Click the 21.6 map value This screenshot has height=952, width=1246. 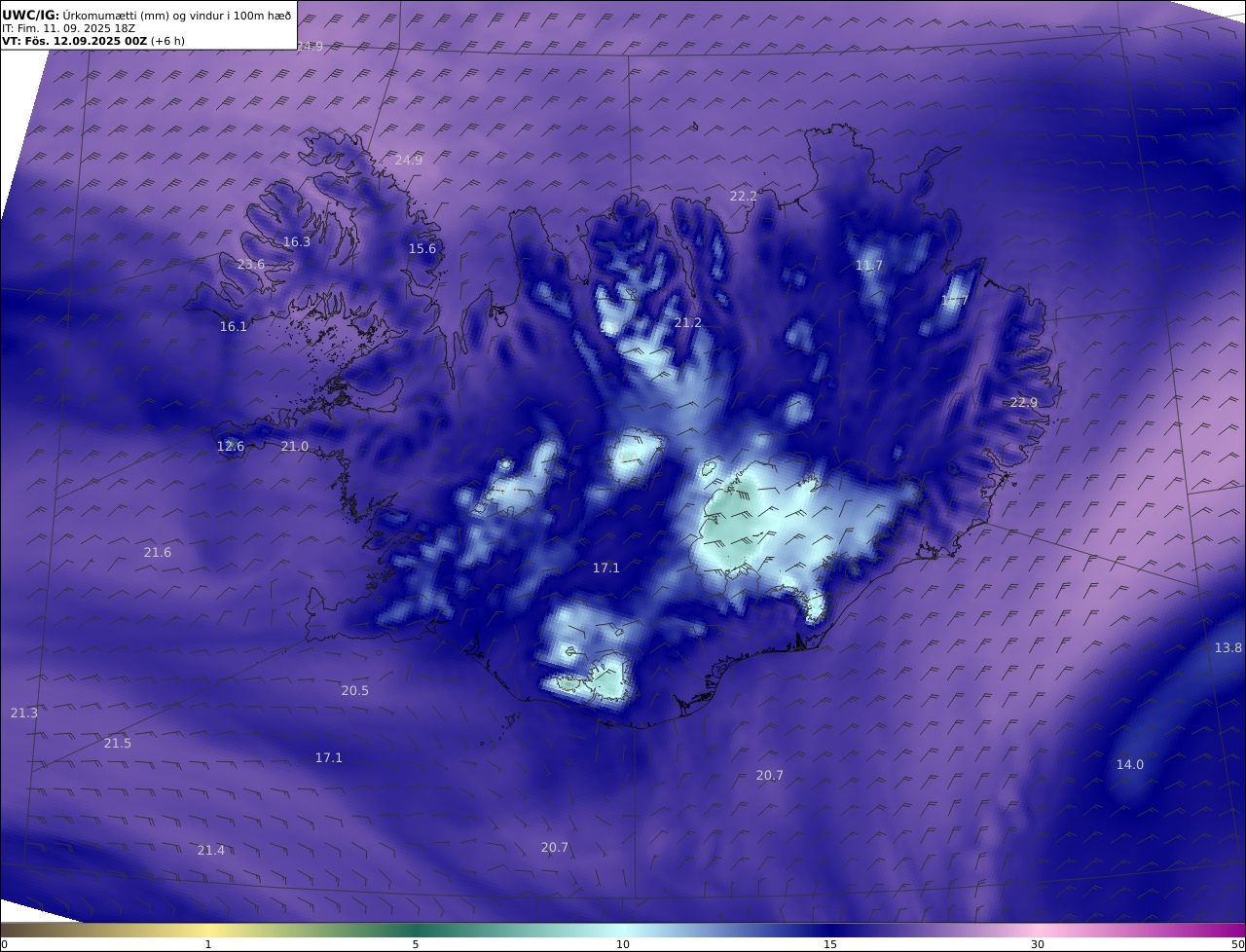click(x=157, y=552)
